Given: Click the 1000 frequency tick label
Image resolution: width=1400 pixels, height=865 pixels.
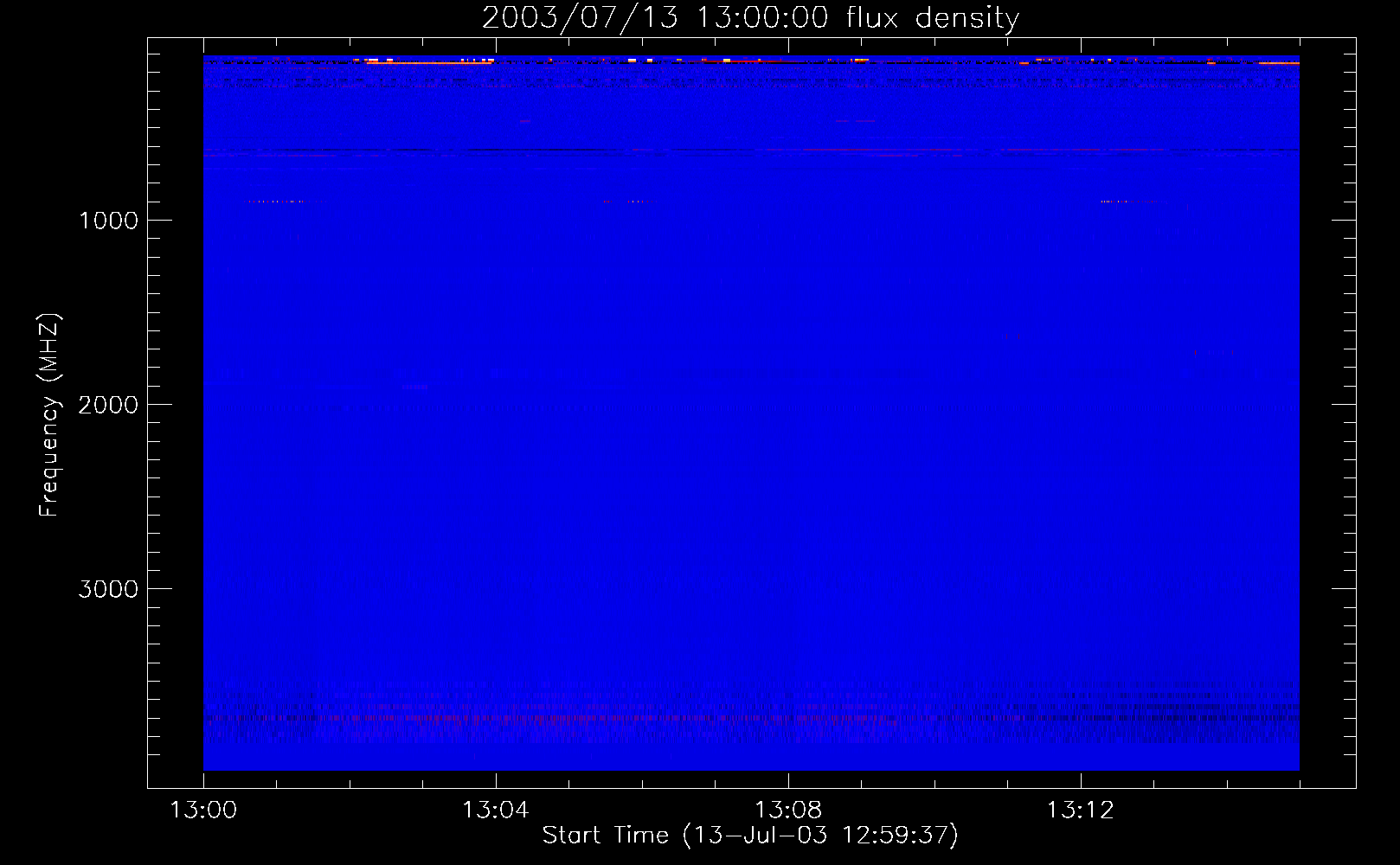Looking at the screenshot, I should click(108, 221).
